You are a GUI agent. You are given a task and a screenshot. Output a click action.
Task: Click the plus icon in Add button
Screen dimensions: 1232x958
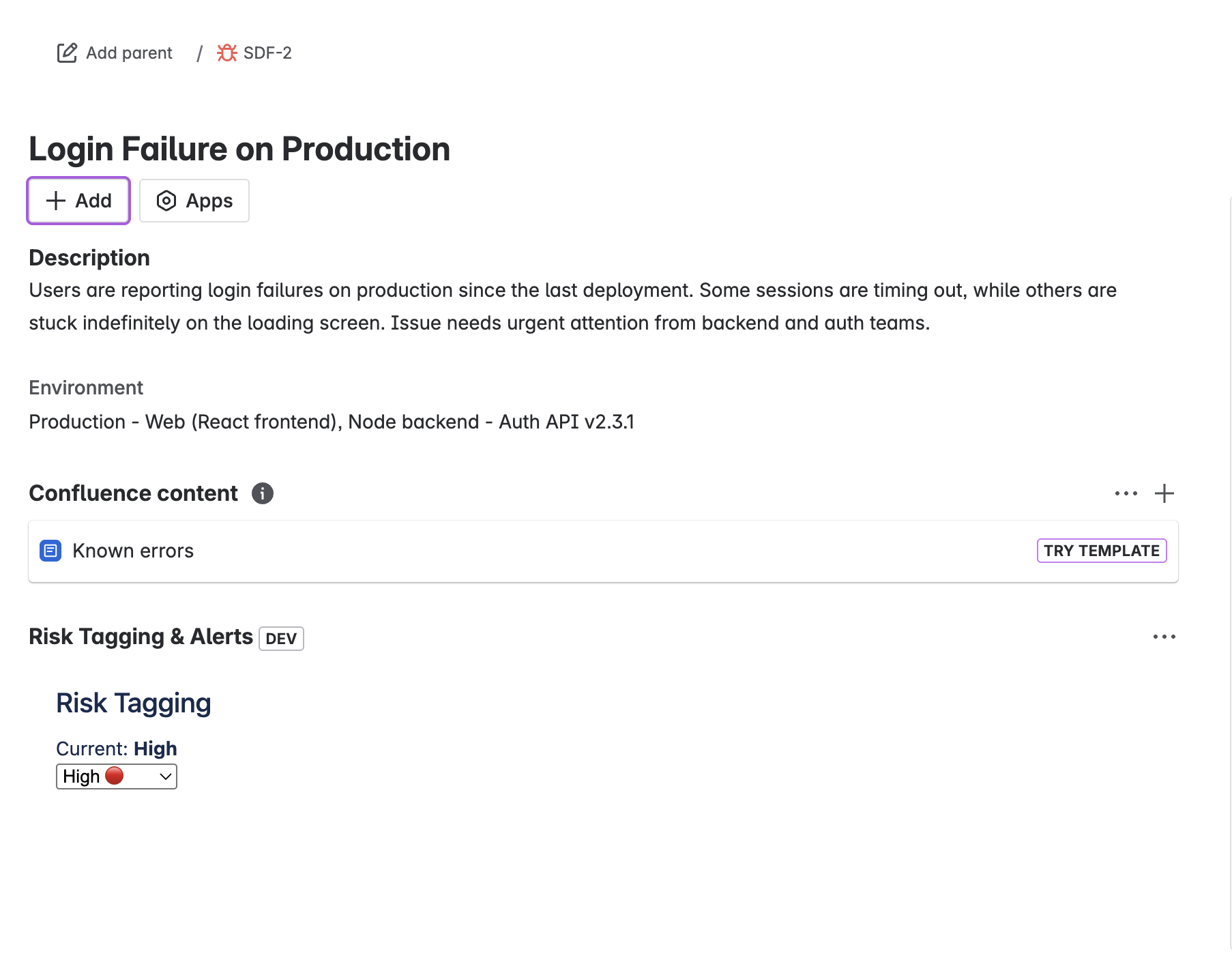(x=56, y=201)
